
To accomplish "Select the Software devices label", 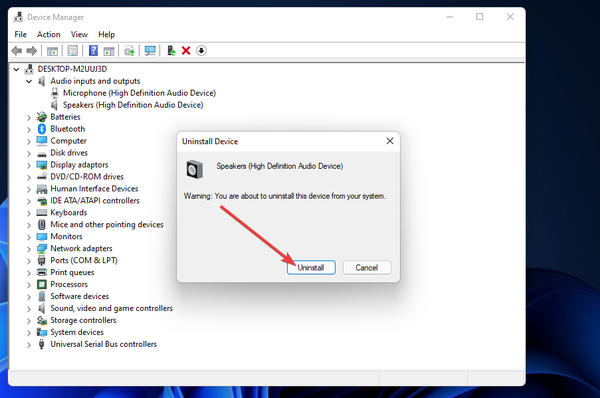I will 80,296.
